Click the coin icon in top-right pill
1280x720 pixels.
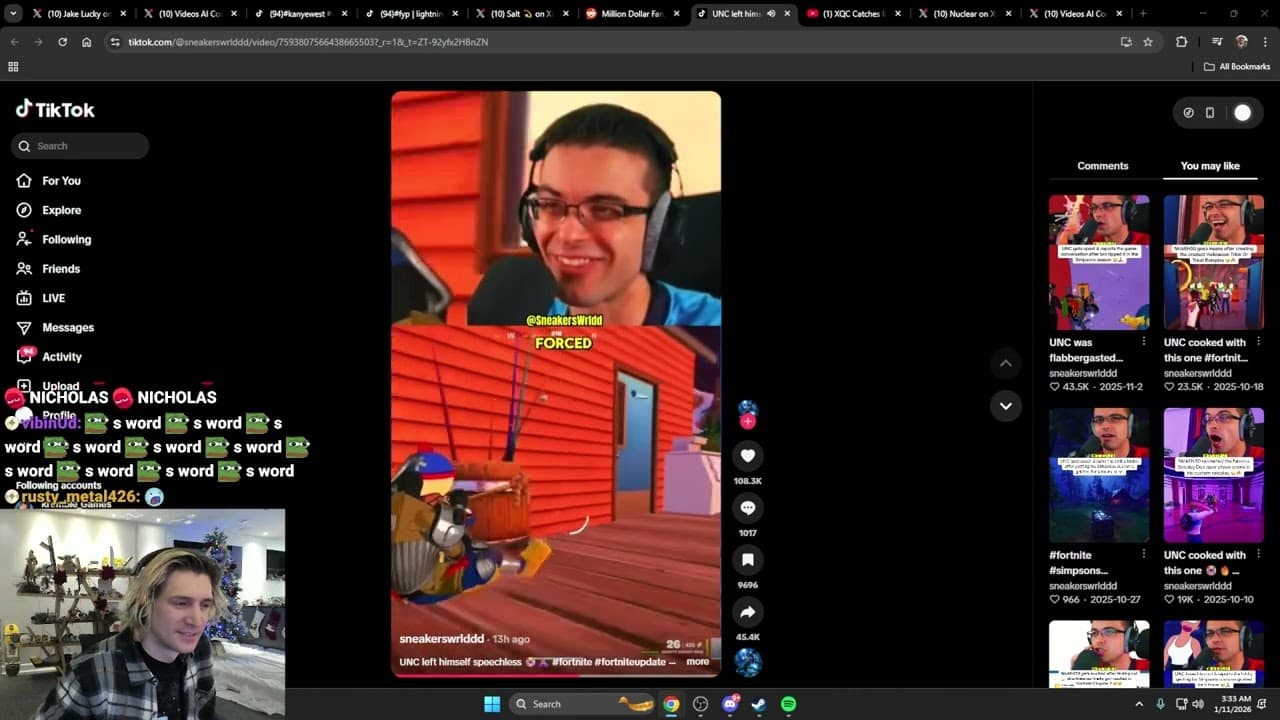[x=1188, y=113]
